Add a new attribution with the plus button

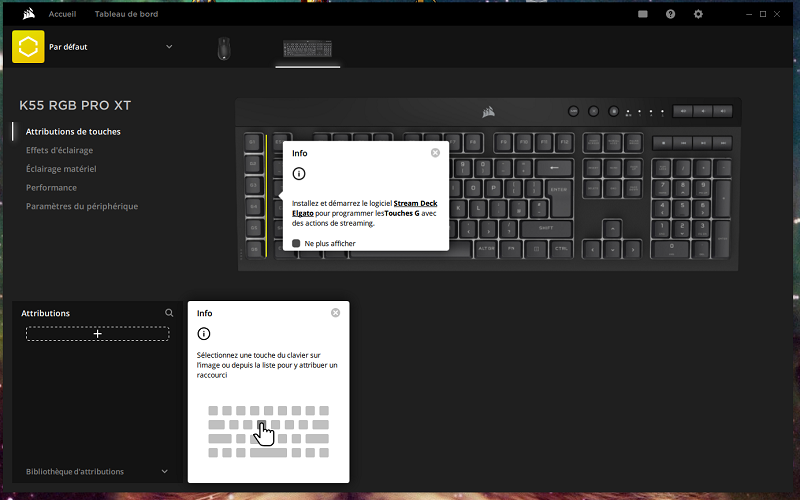97,333
